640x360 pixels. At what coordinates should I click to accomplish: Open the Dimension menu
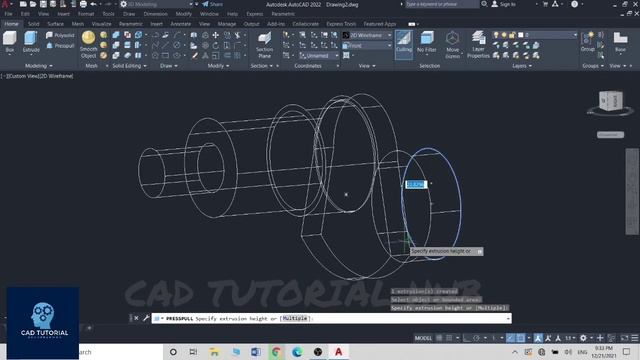coord(156,14)
